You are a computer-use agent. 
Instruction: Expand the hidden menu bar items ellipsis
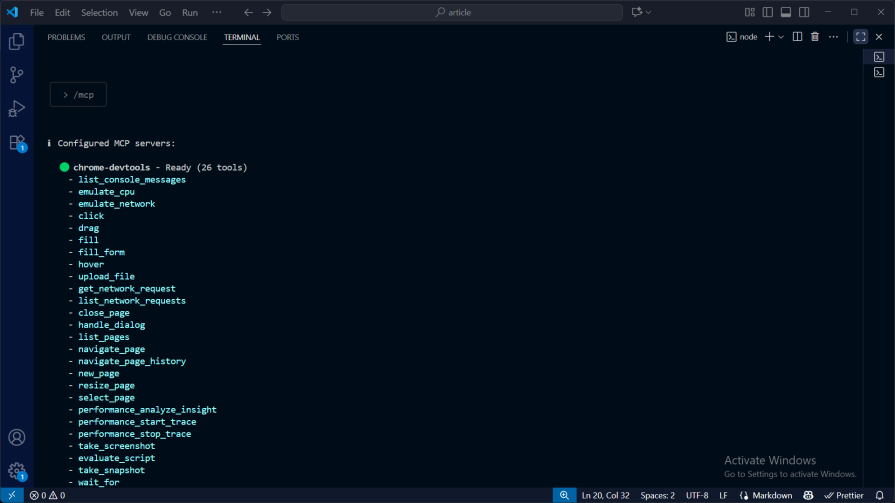pyautogui.click(x=216, y=12)
